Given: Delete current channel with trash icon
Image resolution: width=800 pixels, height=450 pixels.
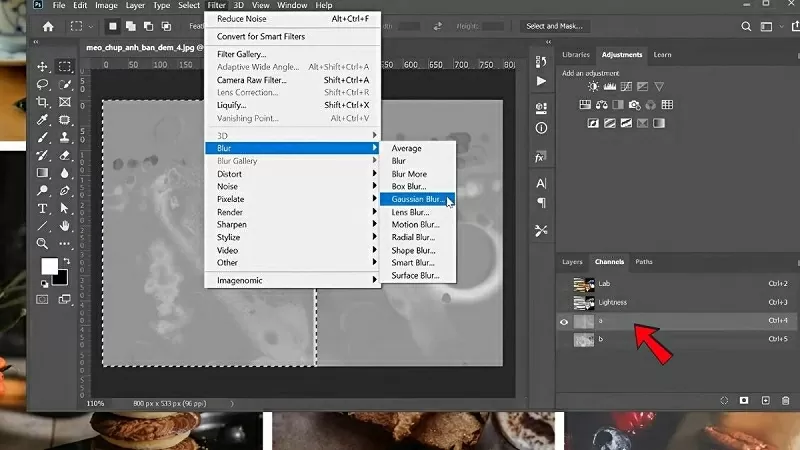Looking at the screenshot, I should coord(787,400).
